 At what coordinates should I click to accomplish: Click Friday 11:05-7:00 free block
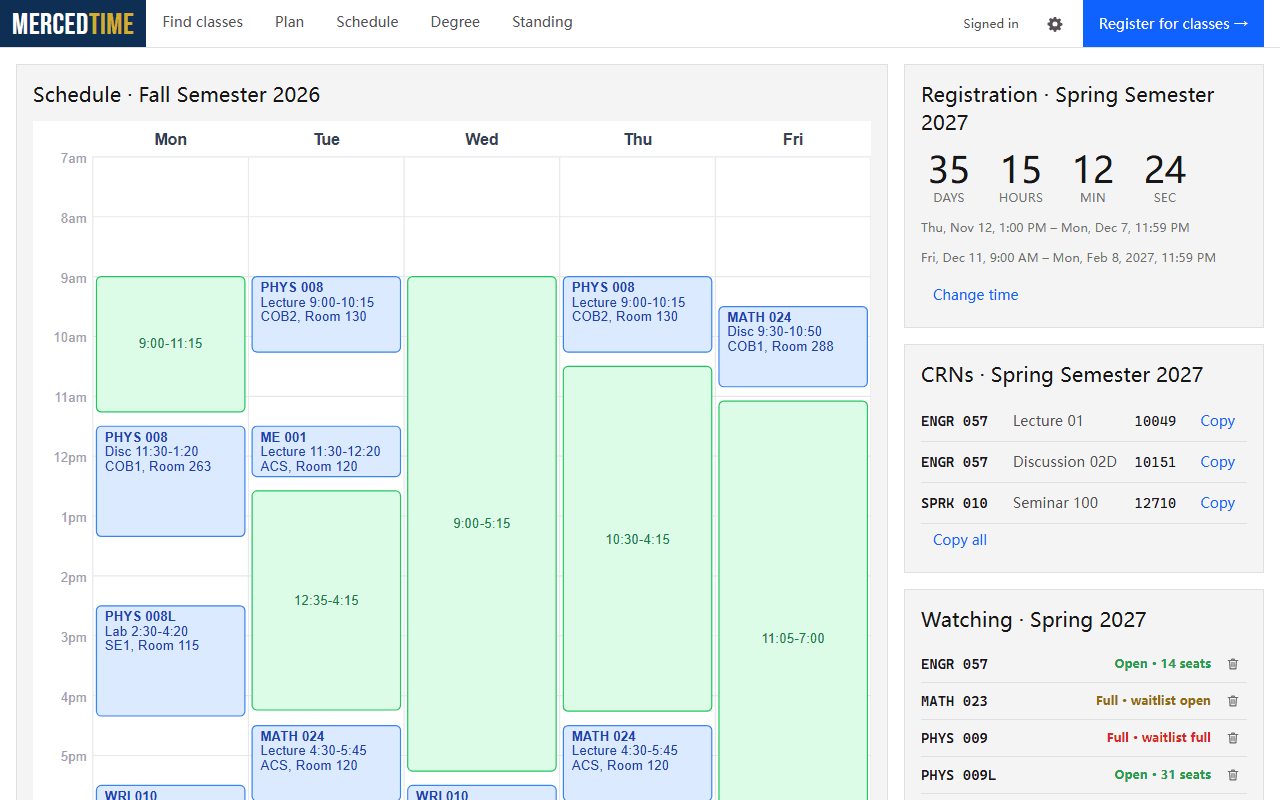(x=793, y=600)
